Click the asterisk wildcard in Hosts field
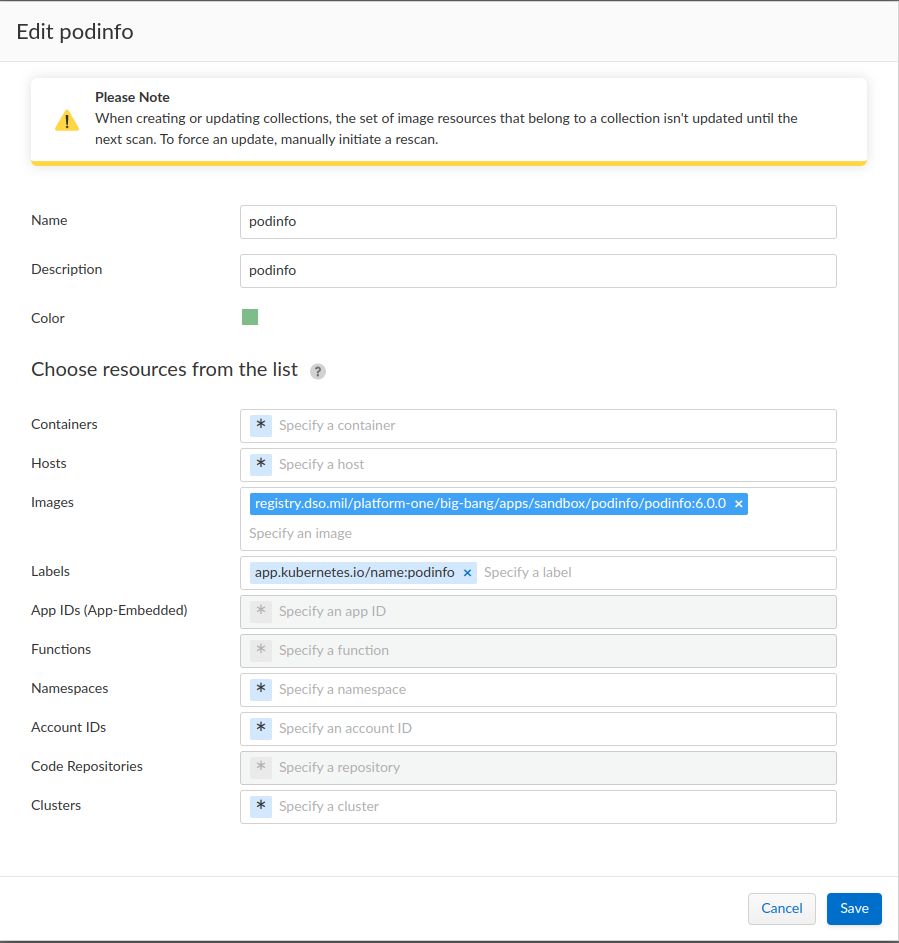Image resolution: width=899 pixels, height=943 pixels. [261, 464]
